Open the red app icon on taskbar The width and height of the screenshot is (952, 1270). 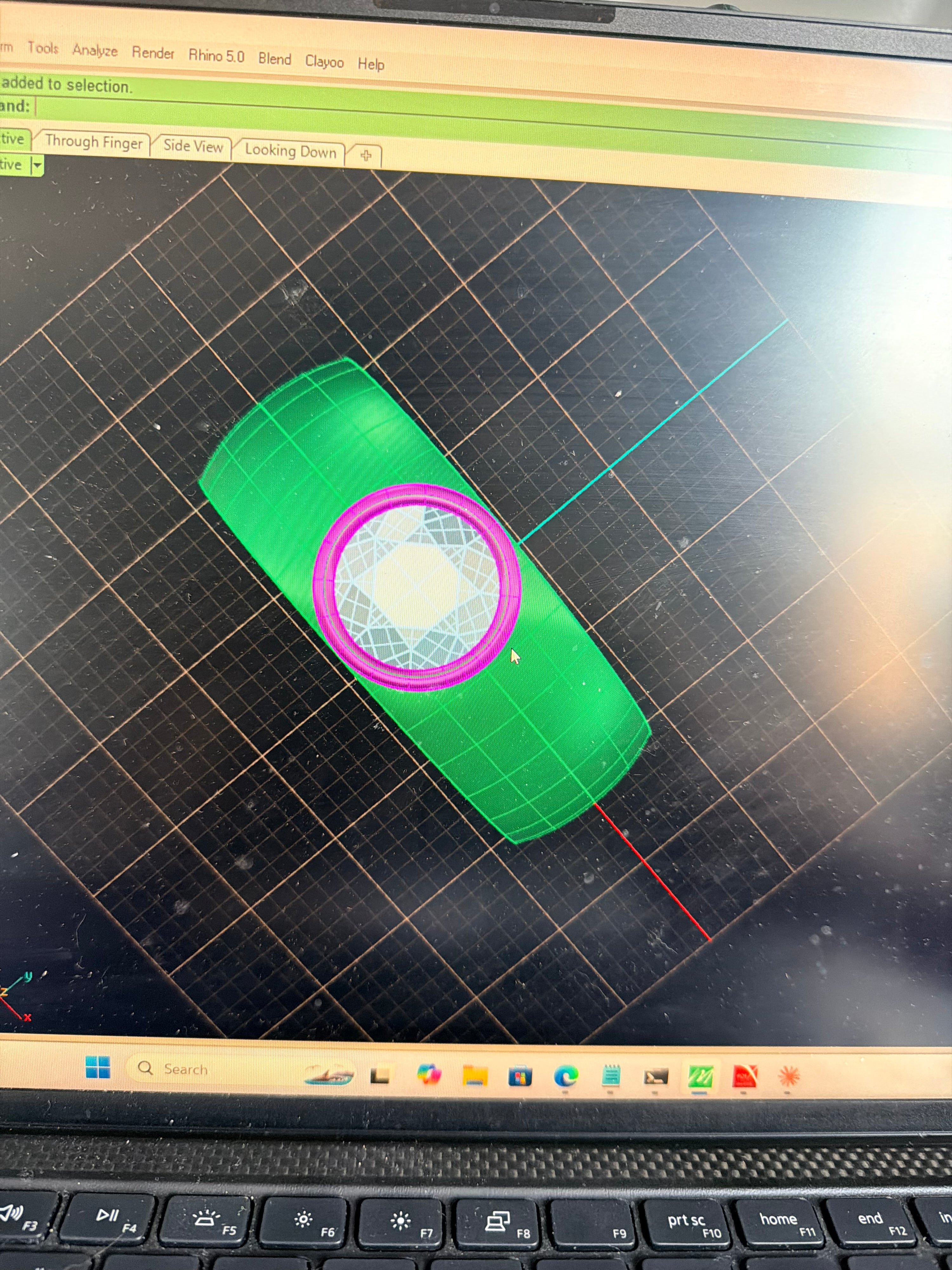click(745, 1076)
